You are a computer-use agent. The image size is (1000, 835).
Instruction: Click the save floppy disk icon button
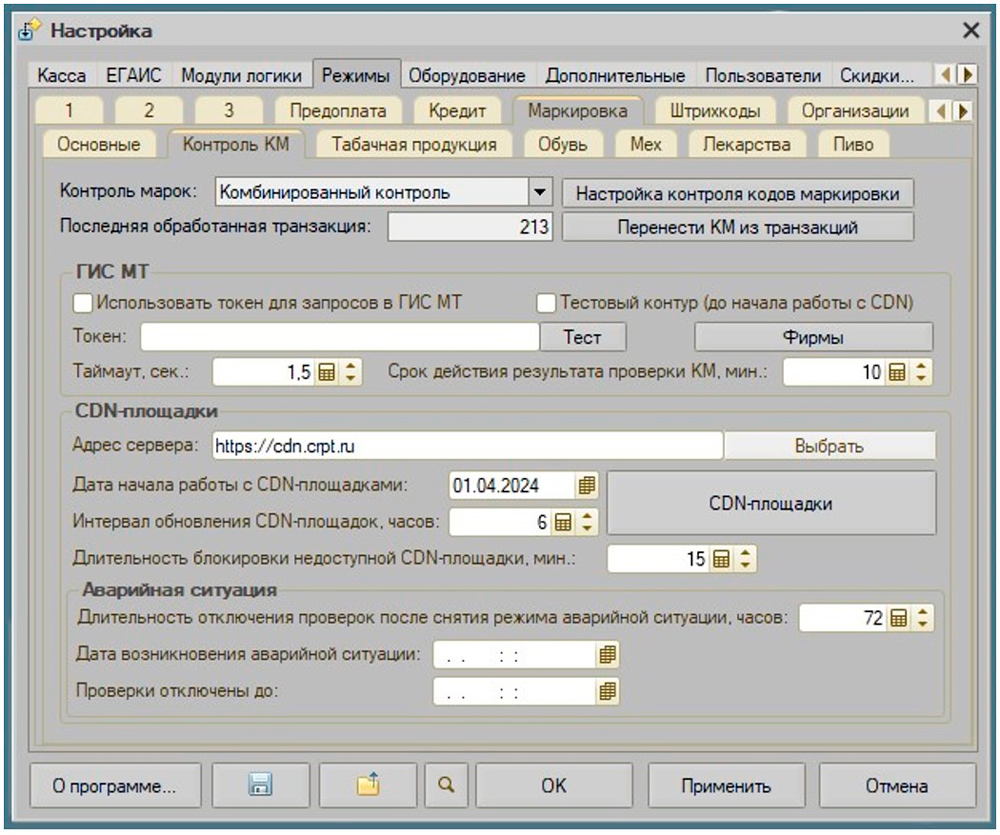(260, 786)
